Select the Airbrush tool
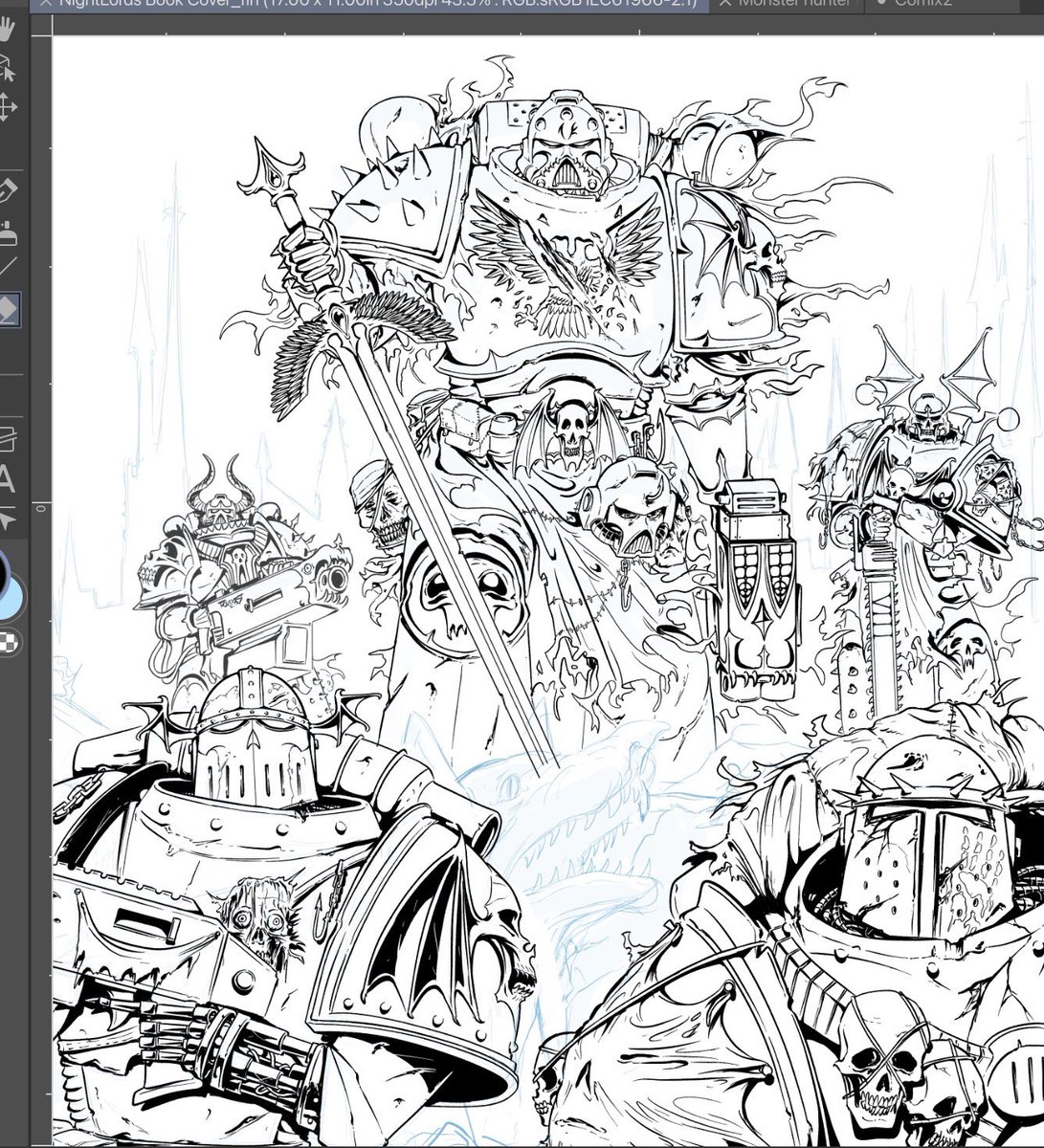Screen dimensions: 1044x1148 coord(8,232)
